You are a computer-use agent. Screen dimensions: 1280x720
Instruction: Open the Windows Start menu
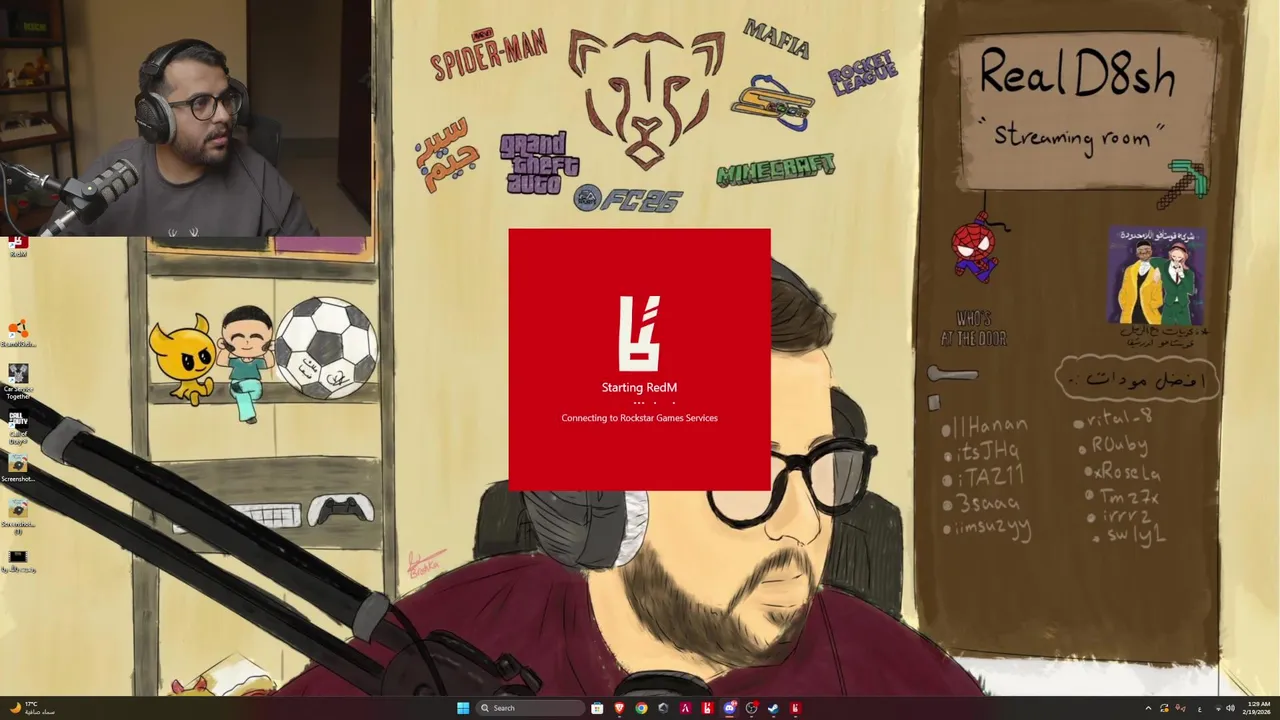pos(463,708)
